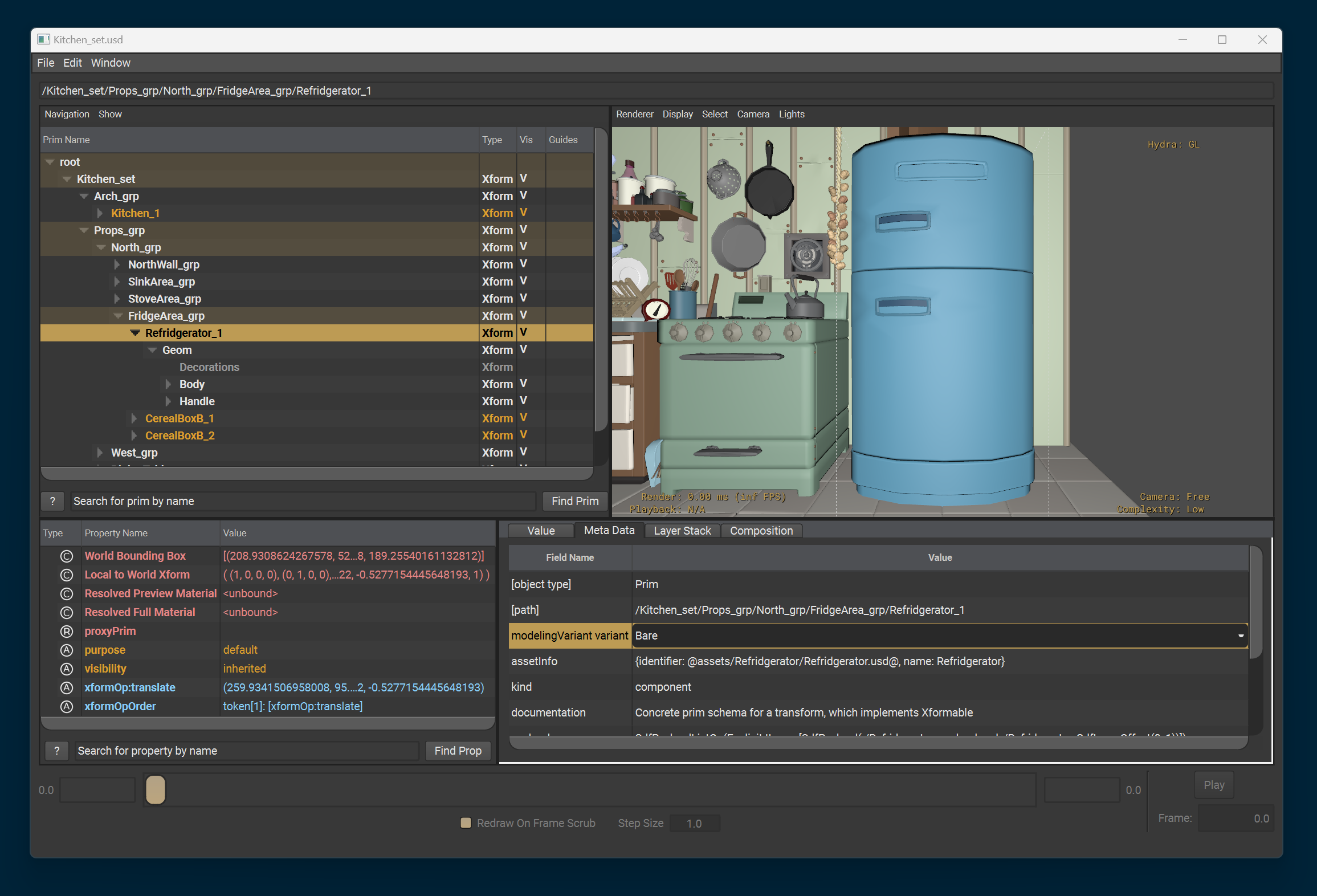The height and width of the screenshot is (896, 1317).
Task: Click the attribute icon beside xformOpOrder
Action: tap(67, 706)
